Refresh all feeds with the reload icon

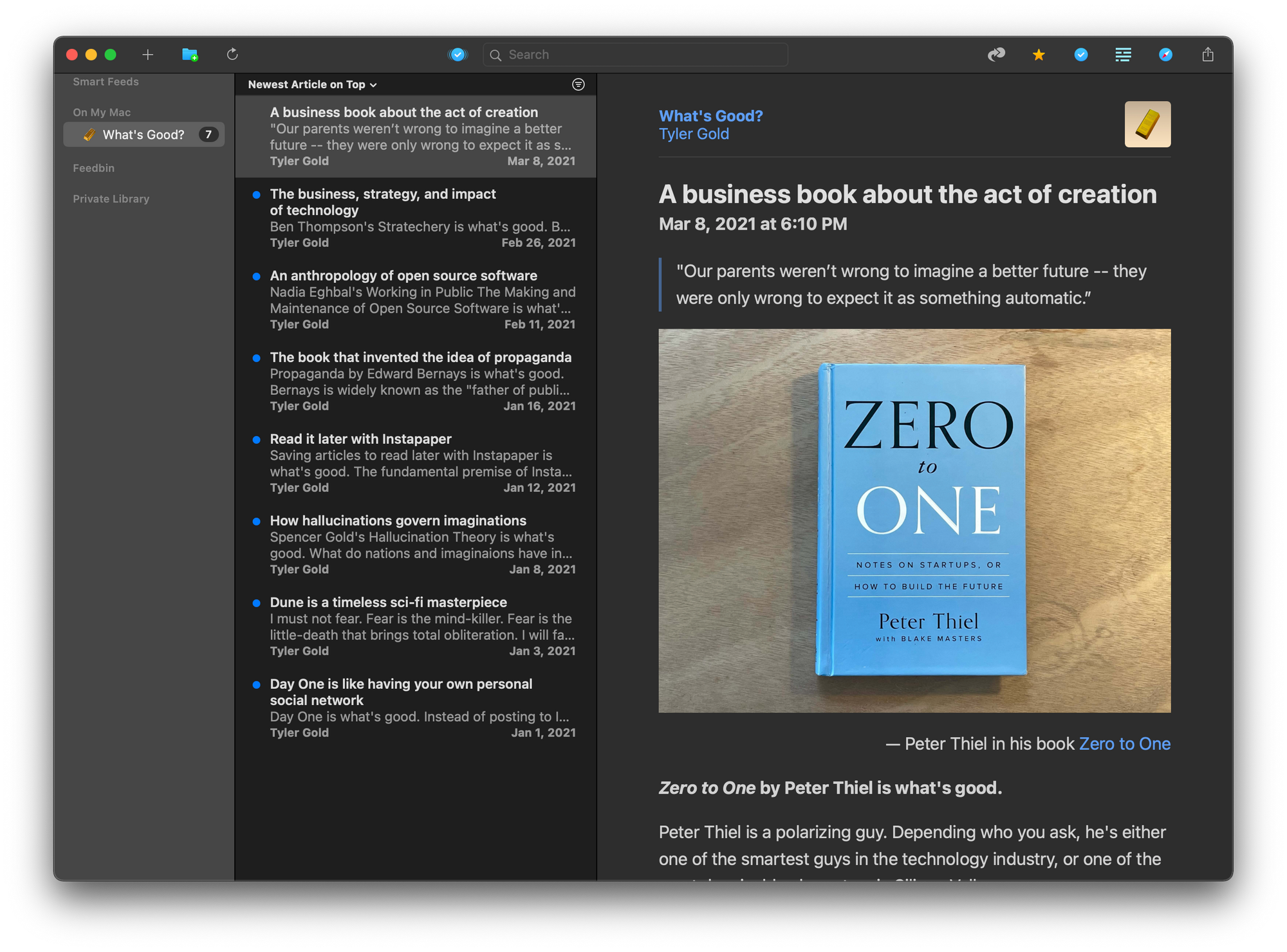[x=232, y=55]
